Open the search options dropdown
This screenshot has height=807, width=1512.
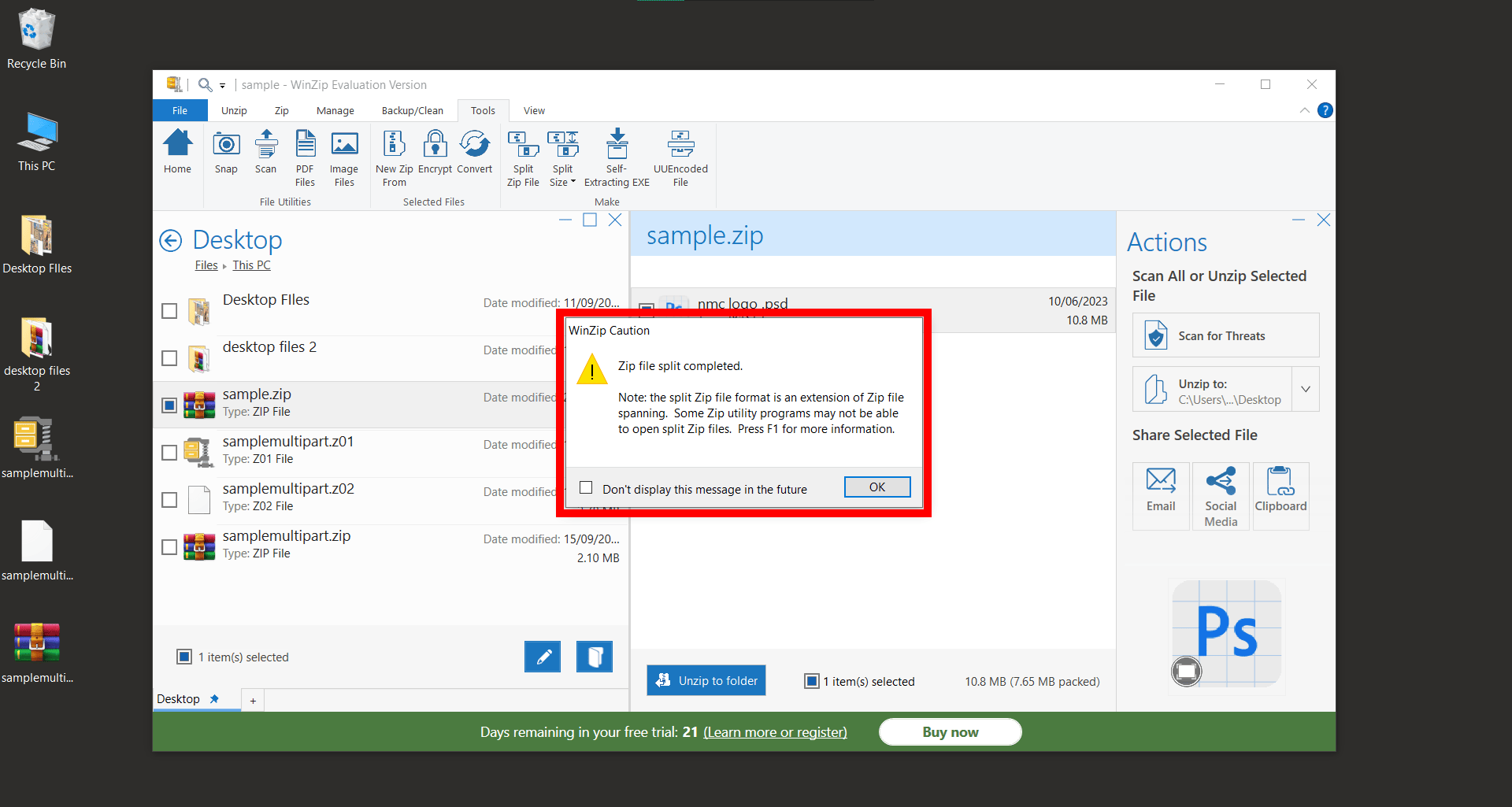(223, 84)
